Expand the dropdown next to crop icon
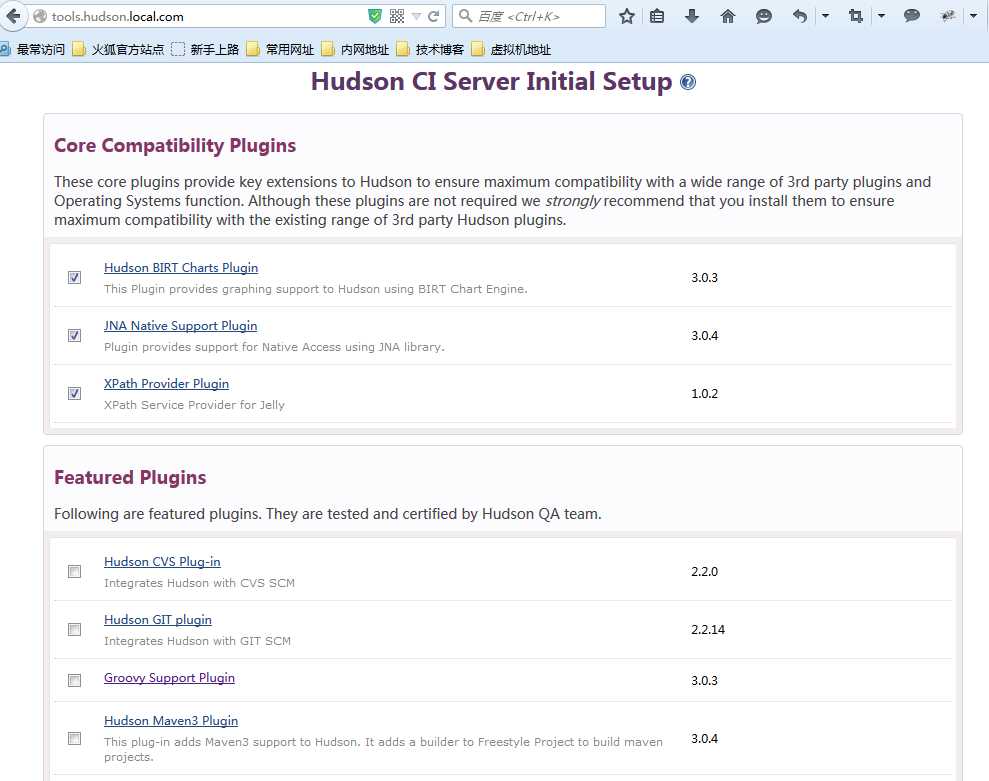This screenshot has height=781, width=989. (881, 16)
